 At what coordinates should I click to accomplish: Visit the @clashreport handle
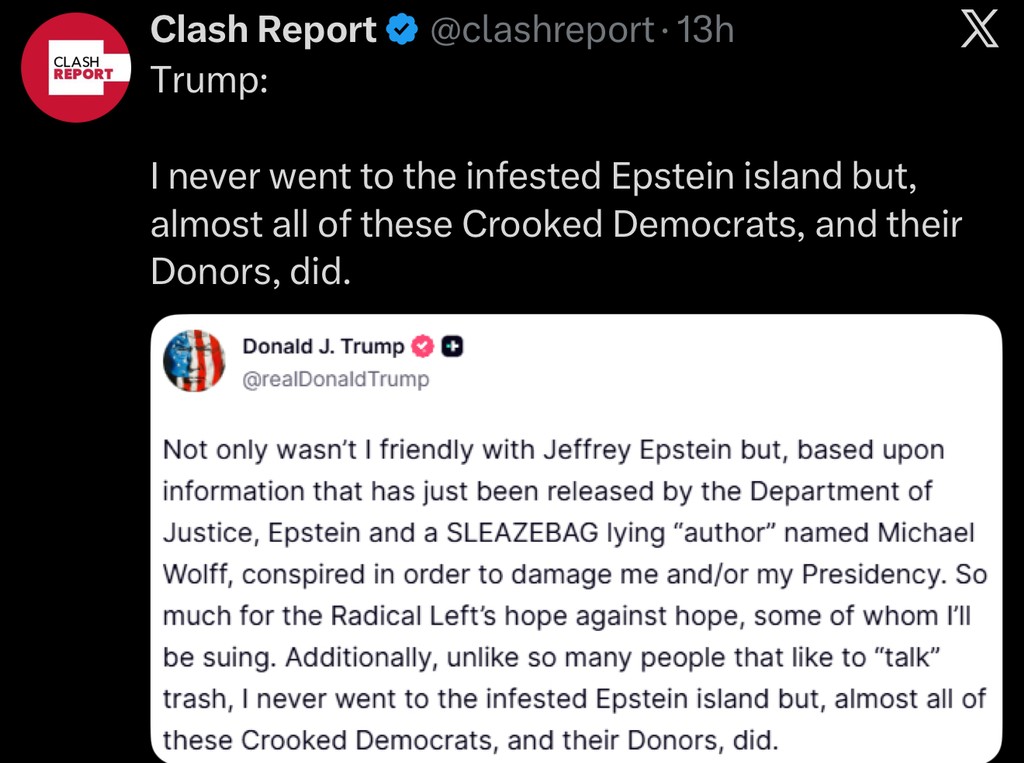click(541, 32)
